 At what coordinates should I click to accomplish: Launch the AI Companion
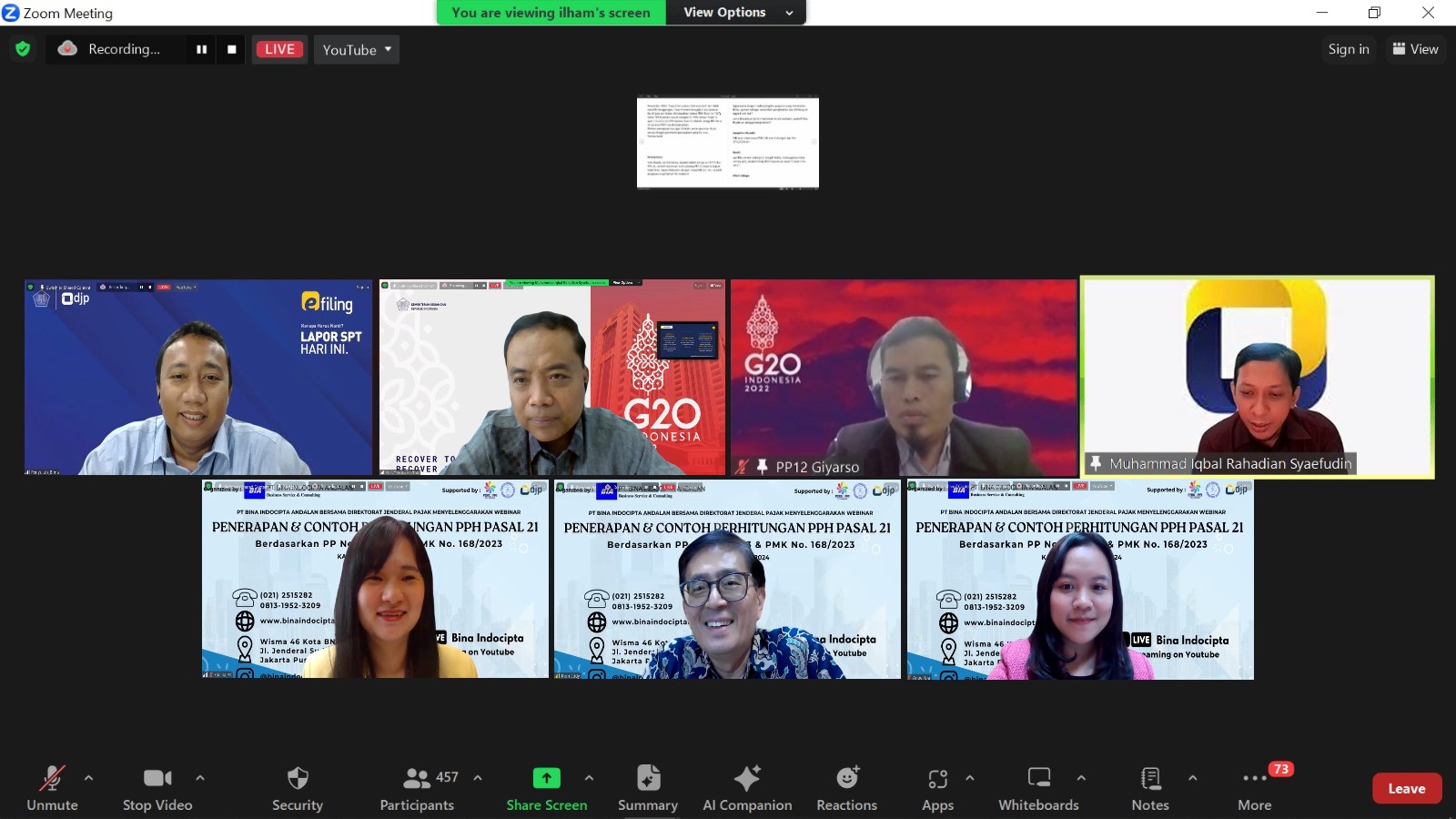click(747, 788)
